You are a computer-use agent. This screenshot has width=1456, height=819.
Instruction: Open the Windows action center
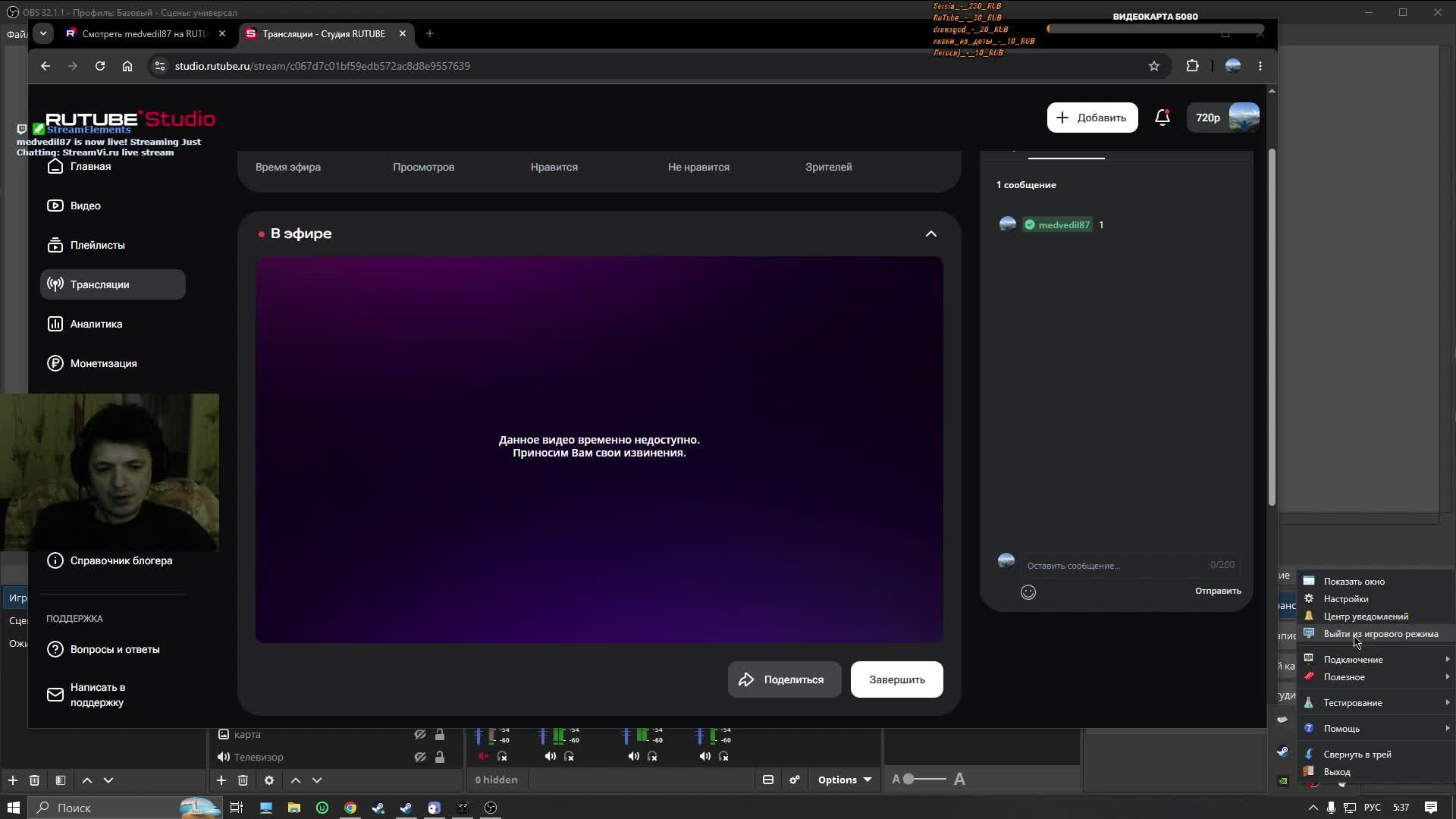1431,808
